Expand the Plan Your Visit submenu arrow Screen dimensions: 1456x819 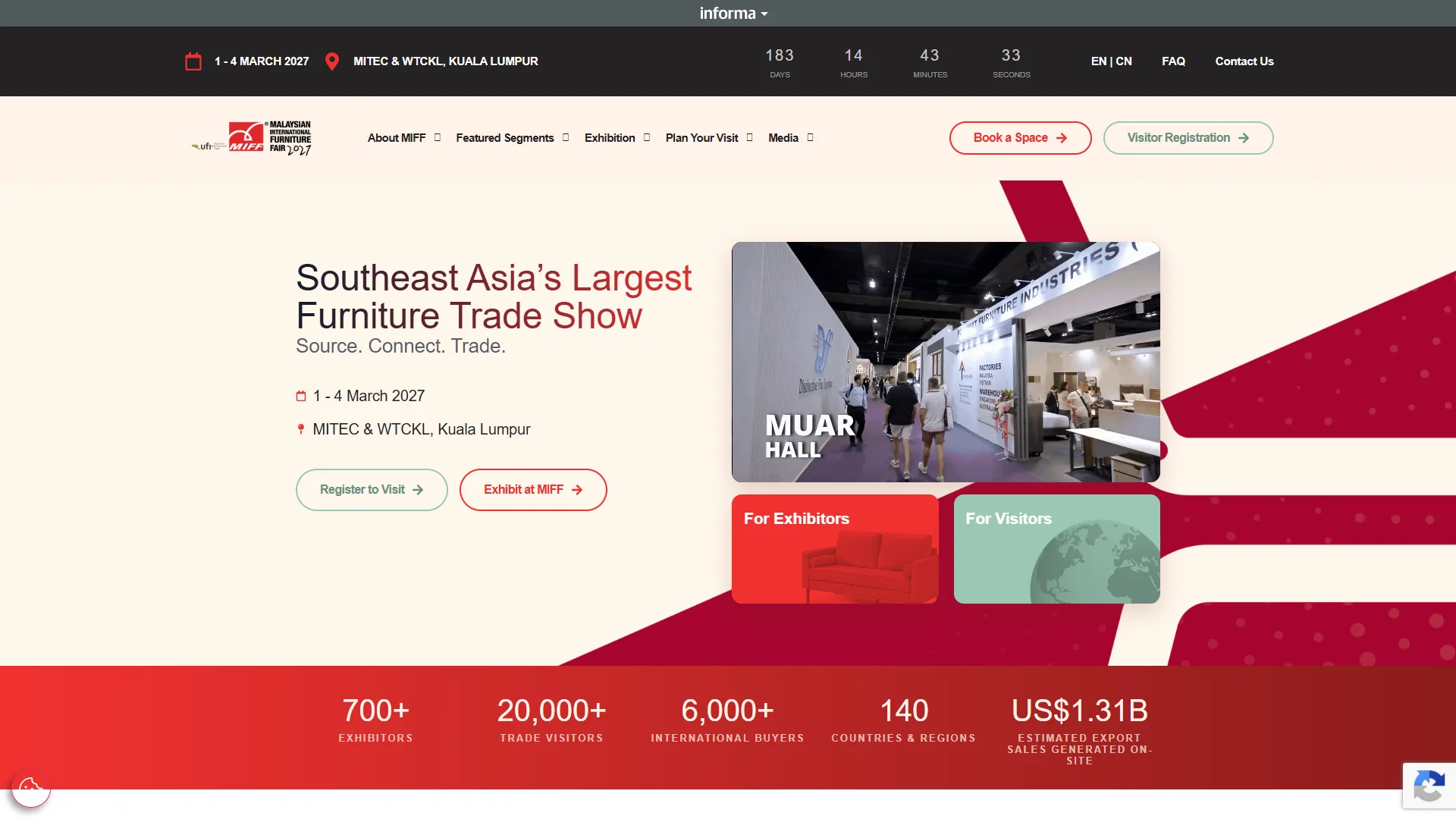click(750, 138)
